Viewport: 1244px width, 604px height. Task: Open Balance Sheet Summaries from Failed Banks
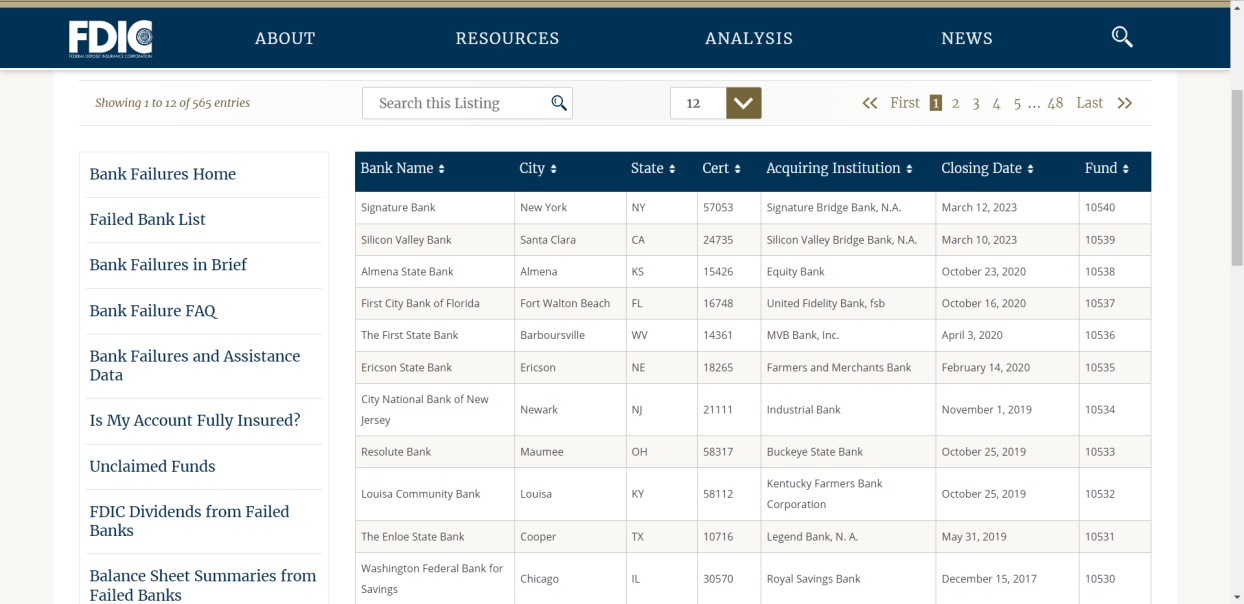[x=203, y=585]
